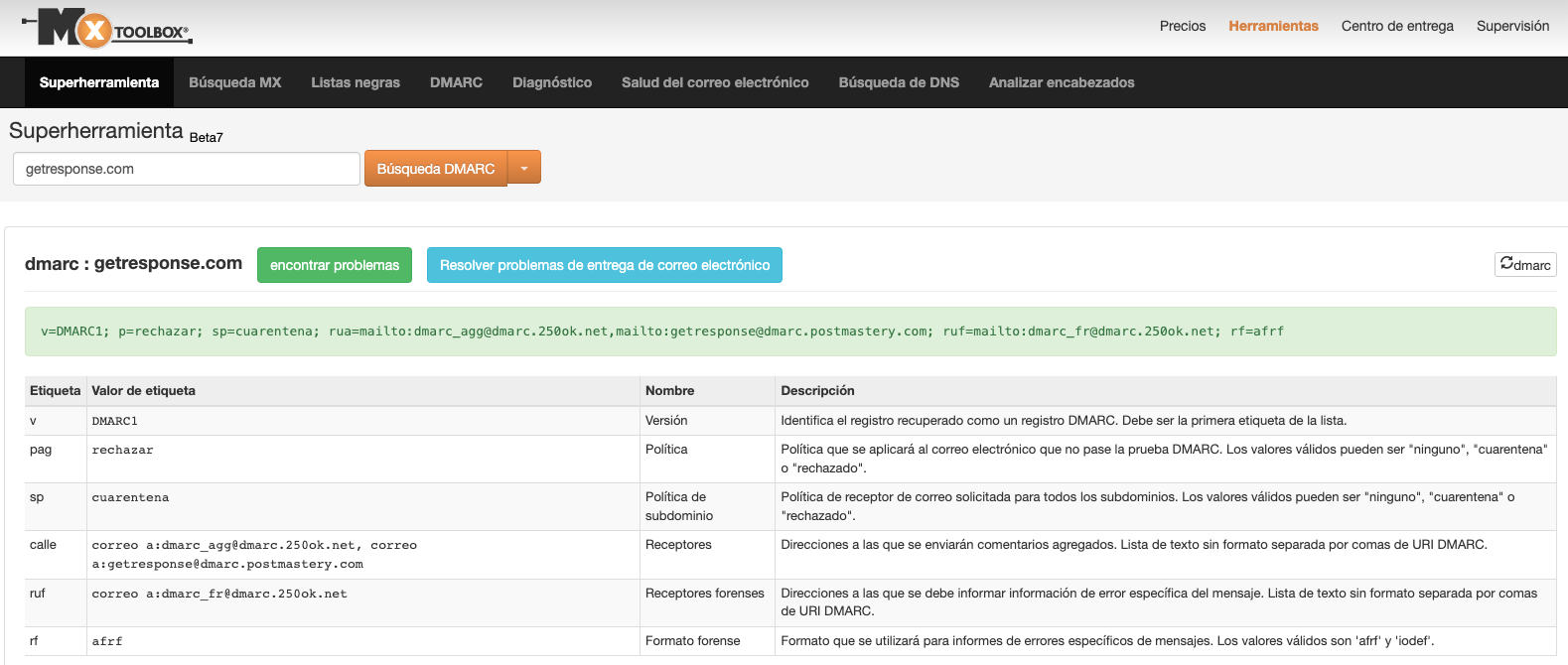The height and width of the screenshot is (665, 1568).
Task: Click the Etiqueta column header
Action: click(56, 391)
